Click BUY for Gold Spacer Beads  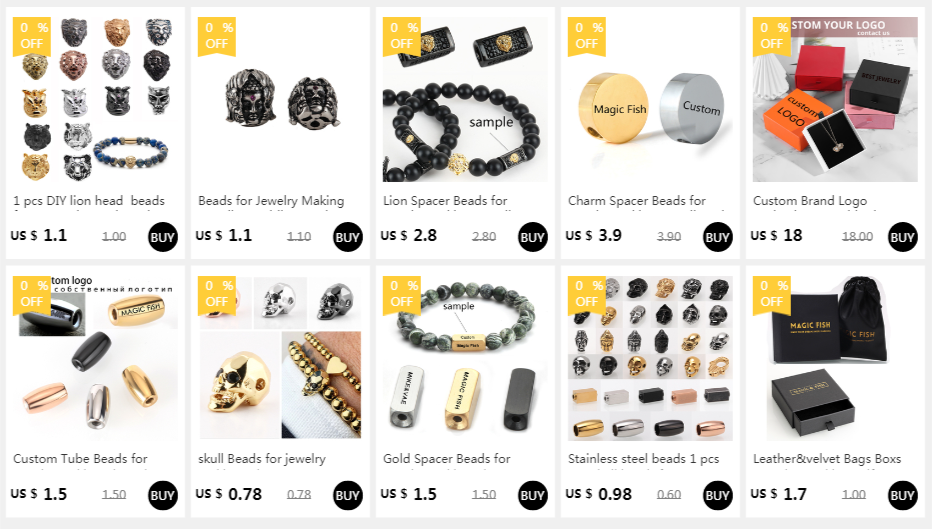point(533,495)
